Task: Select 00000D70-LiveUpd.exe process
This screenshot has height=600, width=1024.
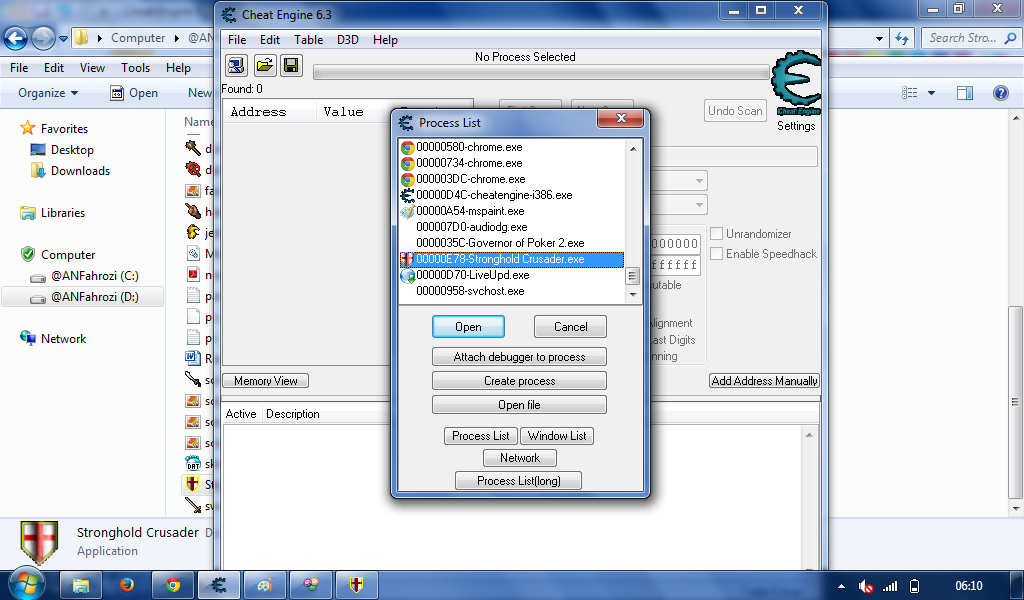Action: point(511,275)
